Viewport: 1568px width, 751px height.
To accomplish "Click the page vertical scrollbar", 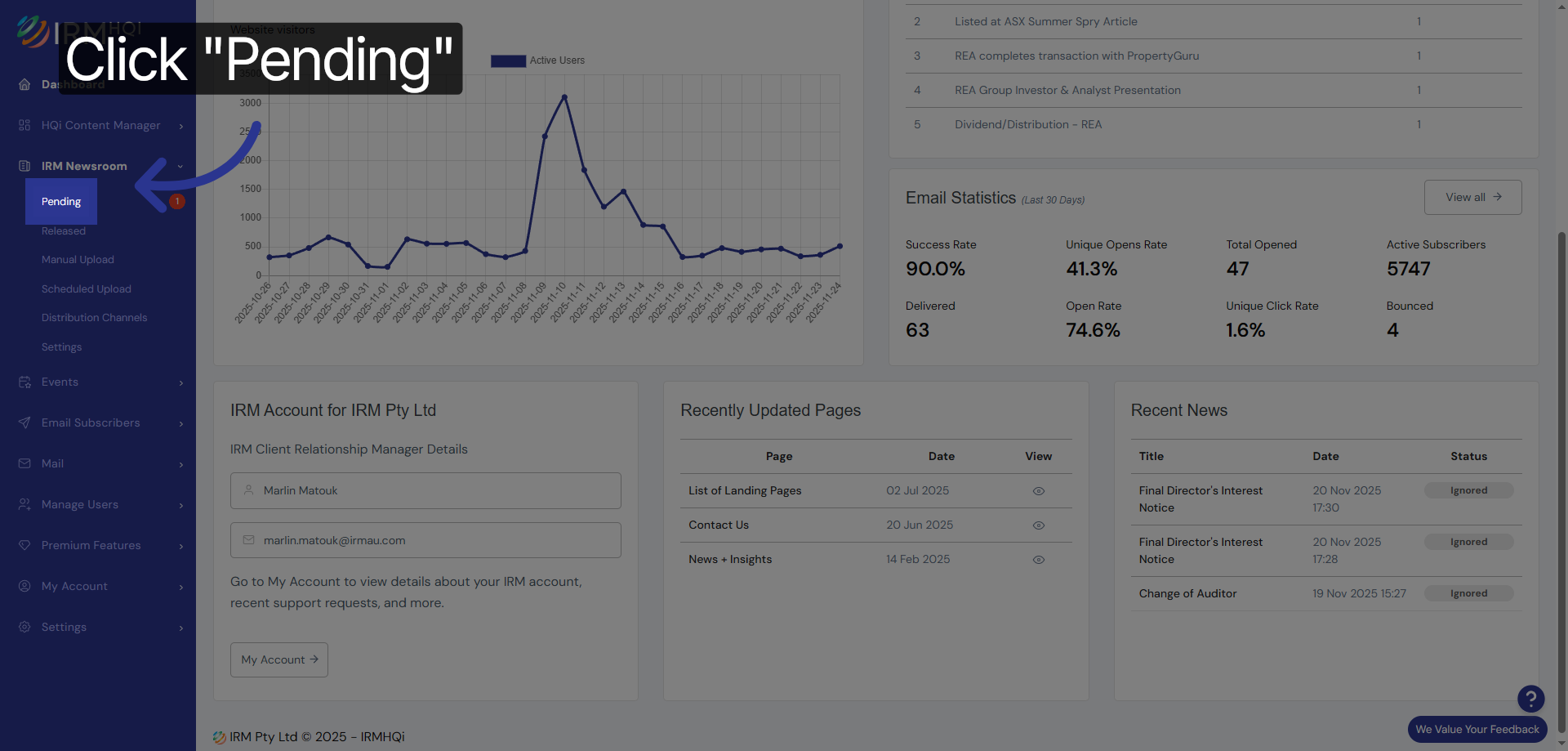I will coord(1561,482).
